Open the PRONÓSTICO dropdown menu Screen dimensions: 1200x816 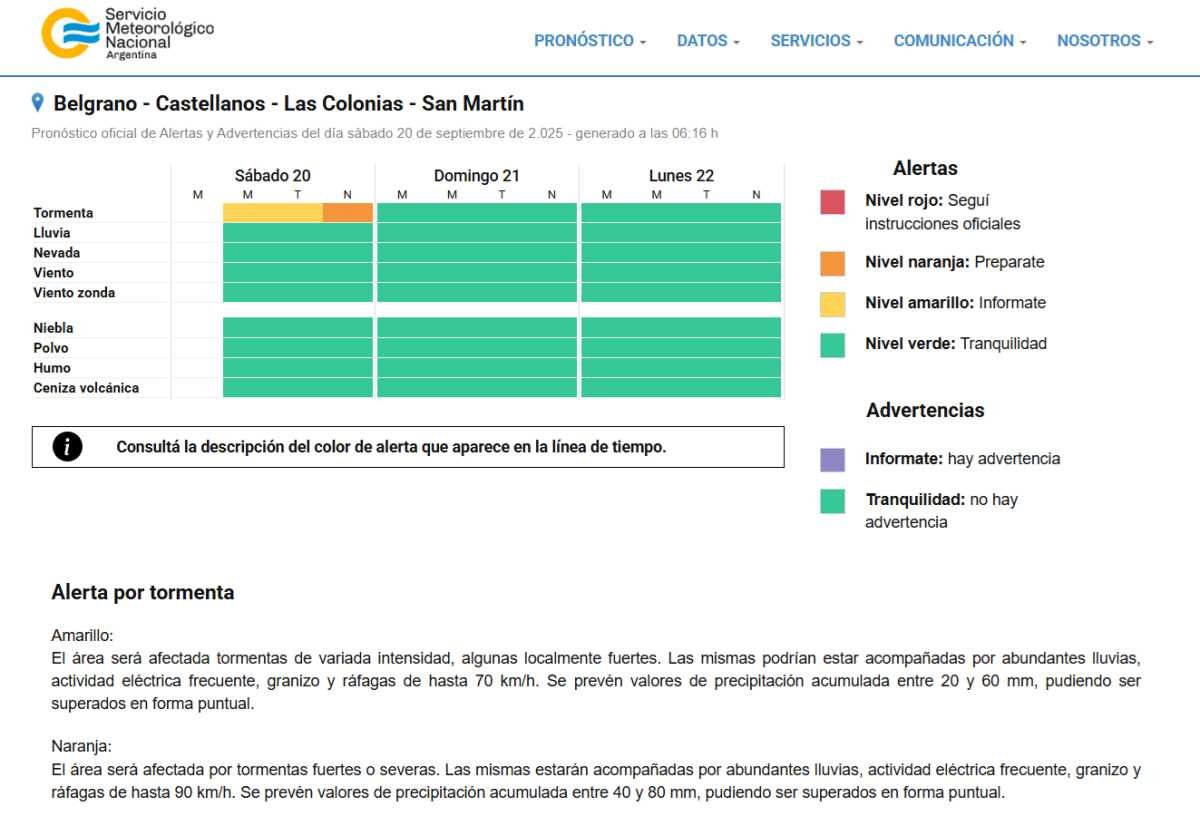pos(590,41)
